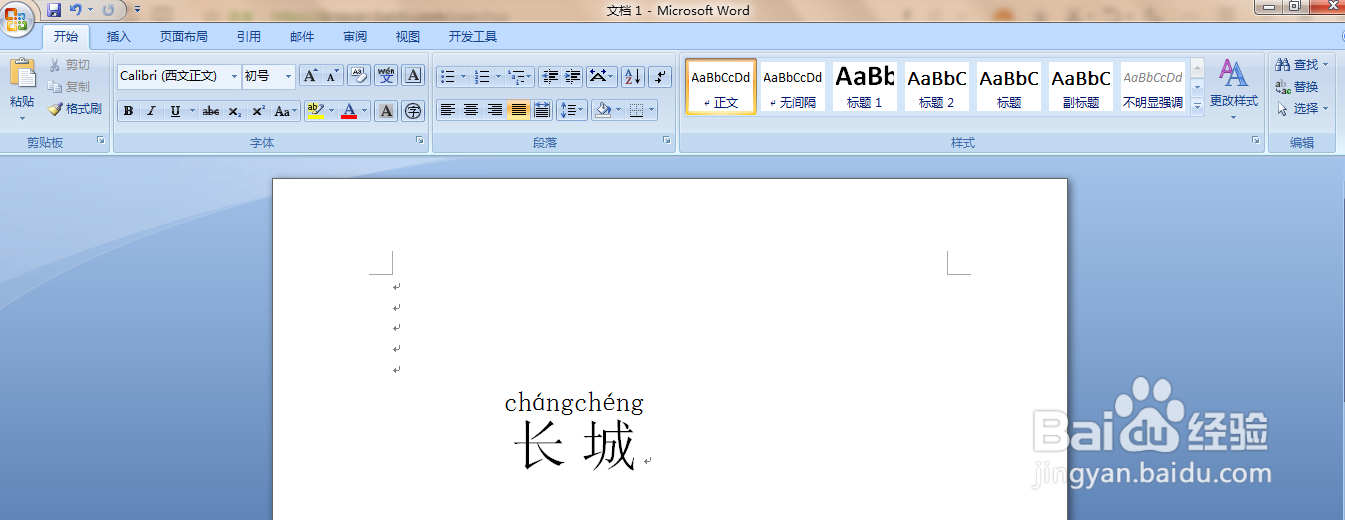Toggle show/hide paragraph marks
The width and height of the screenshot is (1345, 520).
tap(660, 76)
